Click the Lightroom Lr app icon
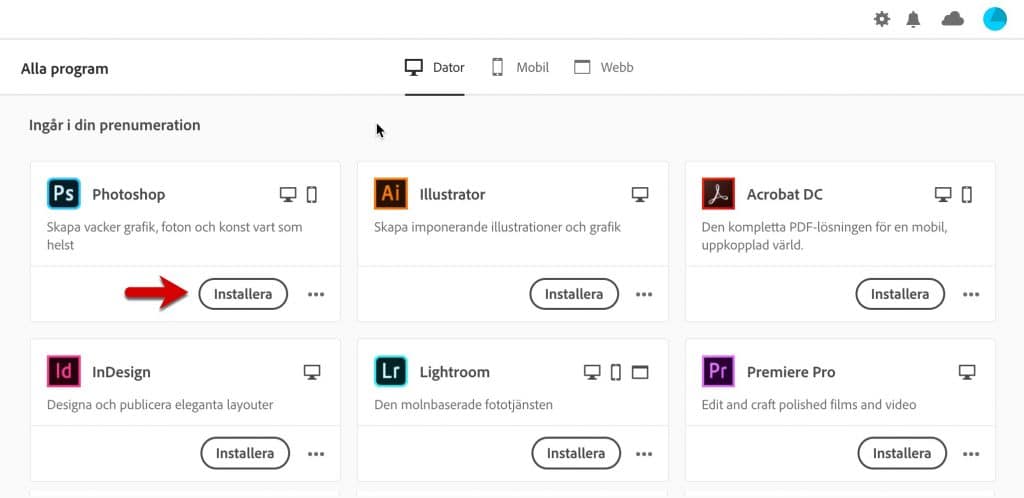 [391, 371]
